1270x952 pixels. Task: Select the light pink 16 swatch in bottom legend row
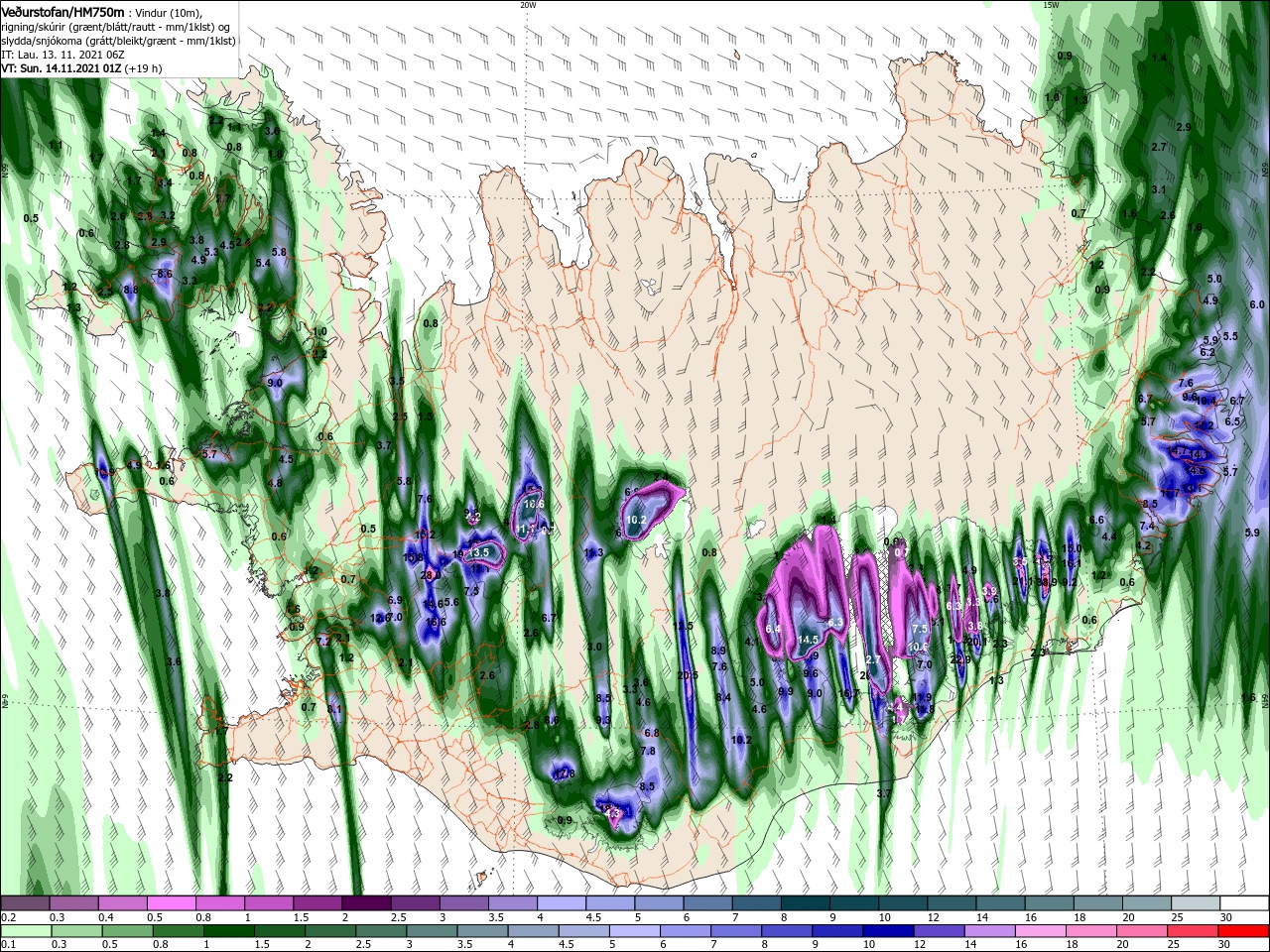tap(1039, 931)
